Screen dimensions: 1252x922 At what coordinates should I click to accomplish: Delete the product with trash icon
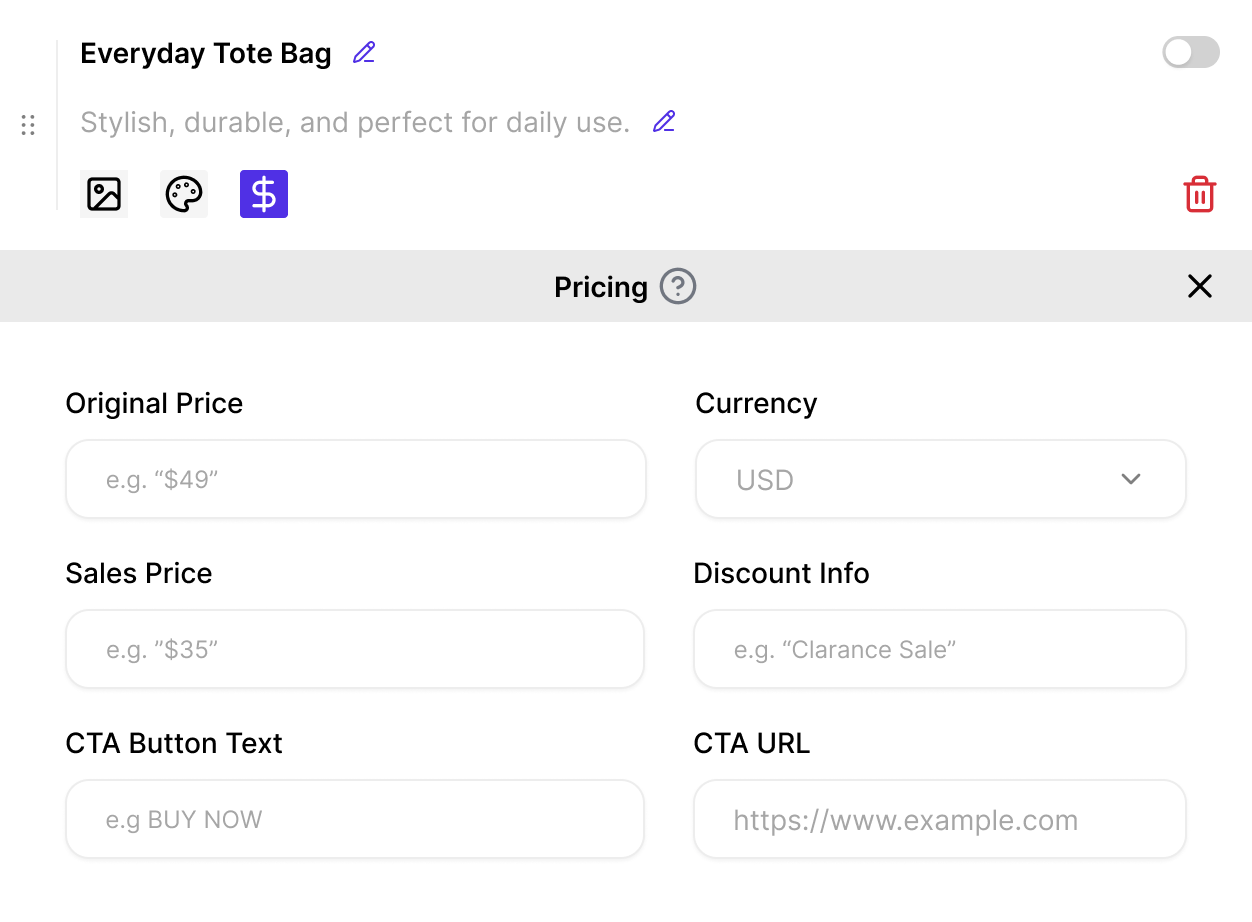(x=1199, y=194)
